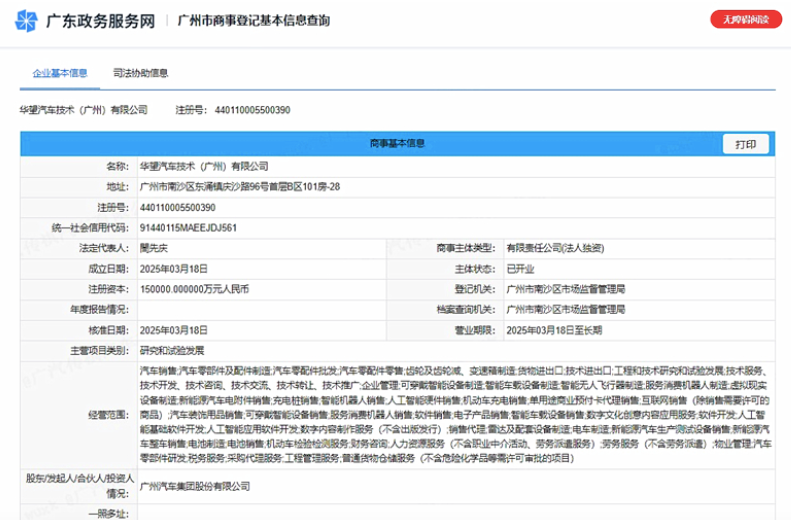Click the 广州市商事登记基本信息查询 page title
791x520 pixels.
click(x=253, y=20)
